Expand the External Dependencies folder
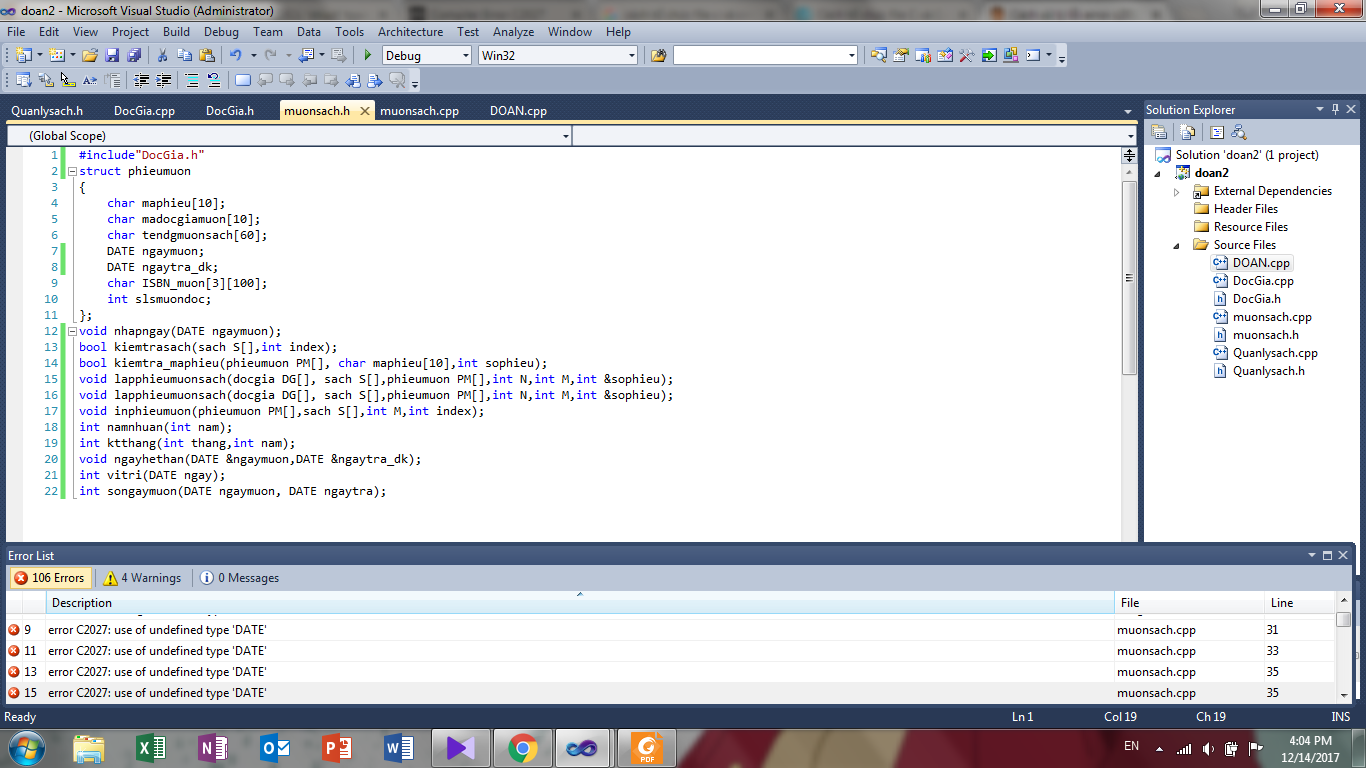Image resolution: width=1366 pixels, height=768 pixels. click(1177, 191)
